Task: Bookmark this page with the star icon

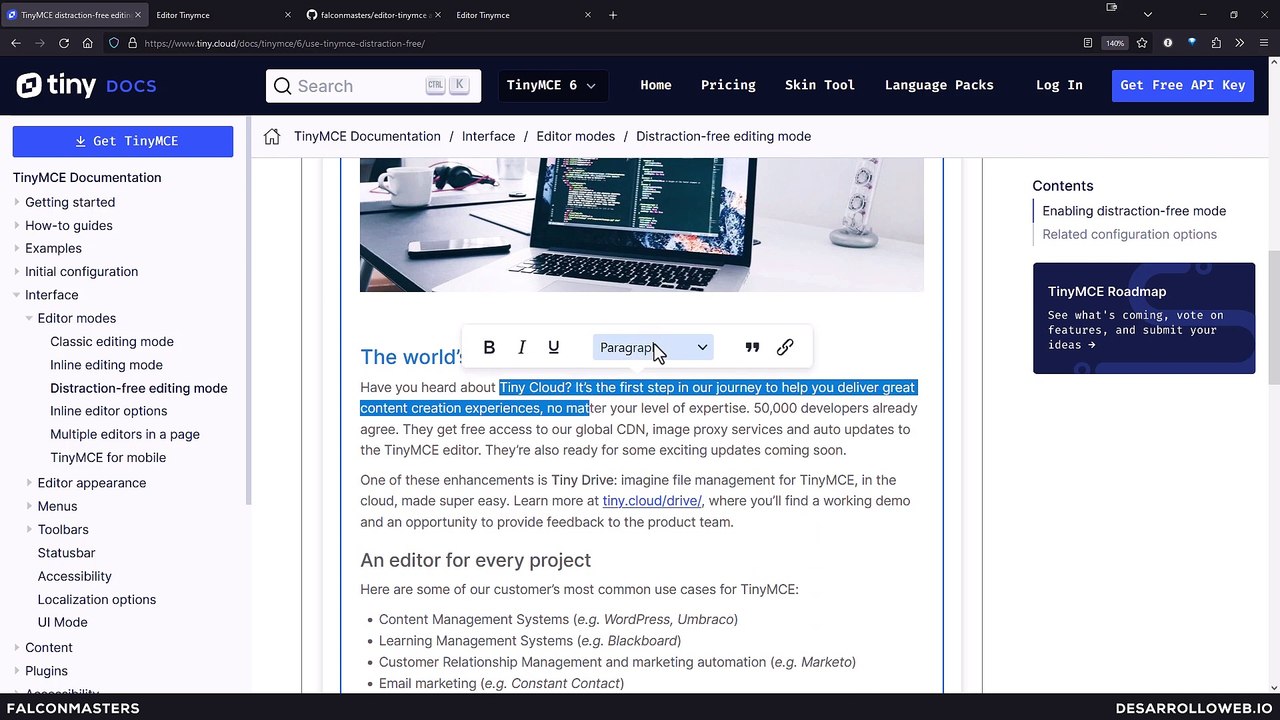Action: 1142,43
